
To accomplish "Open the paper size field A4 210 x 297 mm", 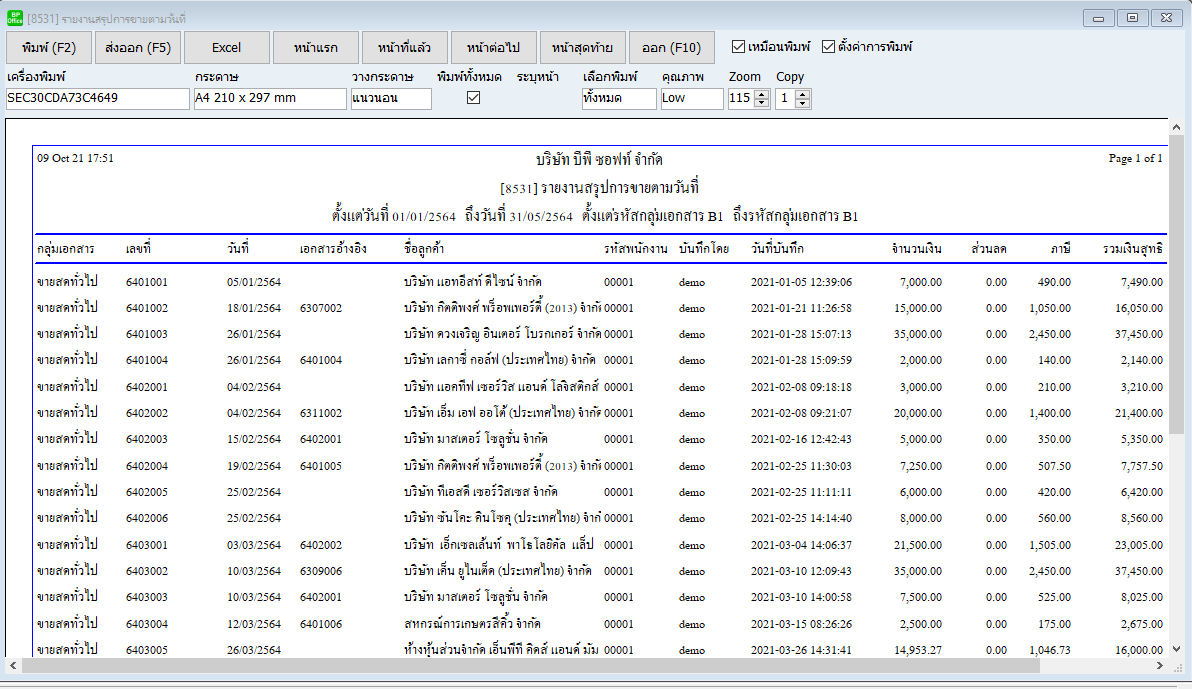I will coord(270,98).
